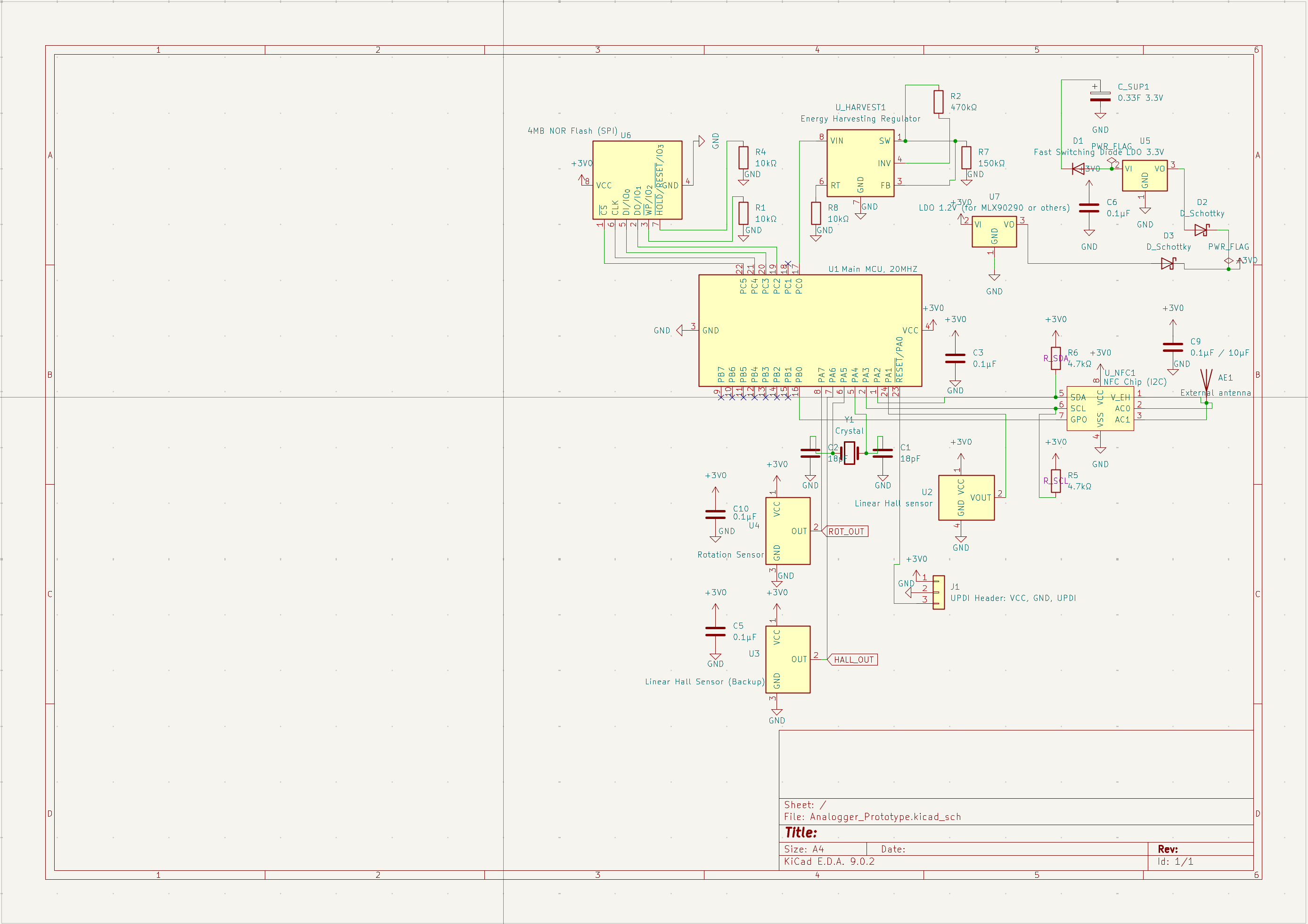Select capacitor C9 symbol

pos(1172,347)
